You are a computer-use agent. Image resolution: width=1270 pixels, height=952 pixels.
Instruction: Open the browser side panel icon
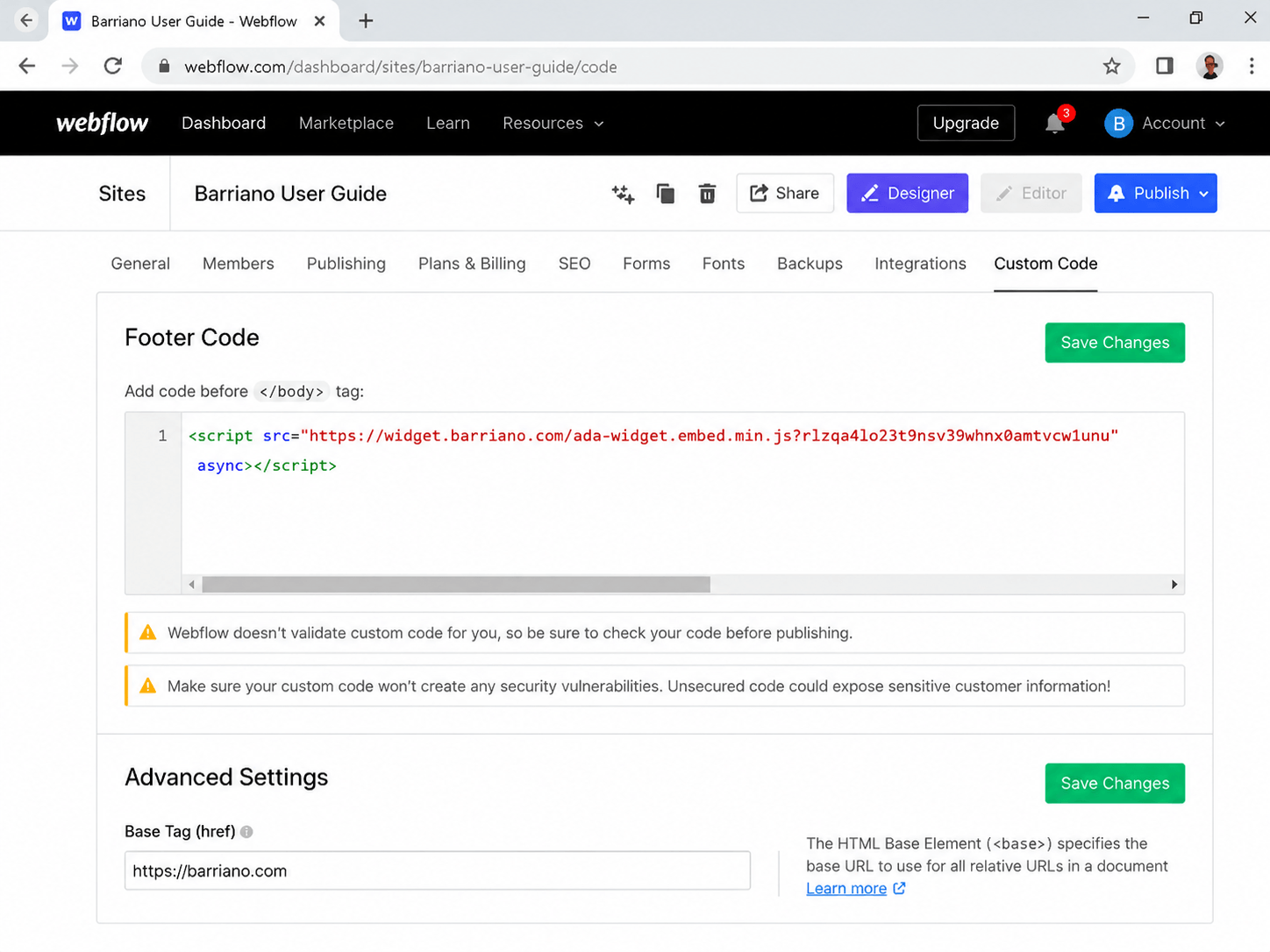[x=1164, y=66]
